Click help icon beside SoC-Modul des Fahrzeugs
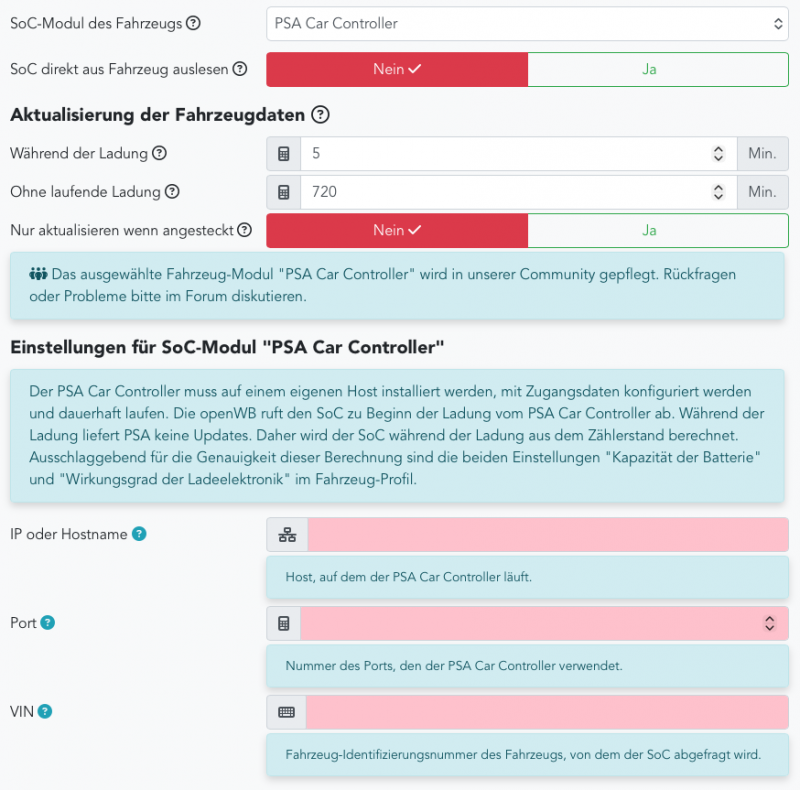The width and height of the screenshot is (800, 790). pyautogui.click(x=193, y=23)
